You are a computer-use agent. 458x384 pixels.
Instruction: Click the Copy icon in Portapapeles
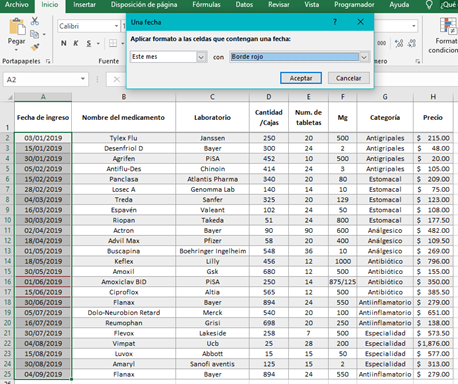coord(34,34)
